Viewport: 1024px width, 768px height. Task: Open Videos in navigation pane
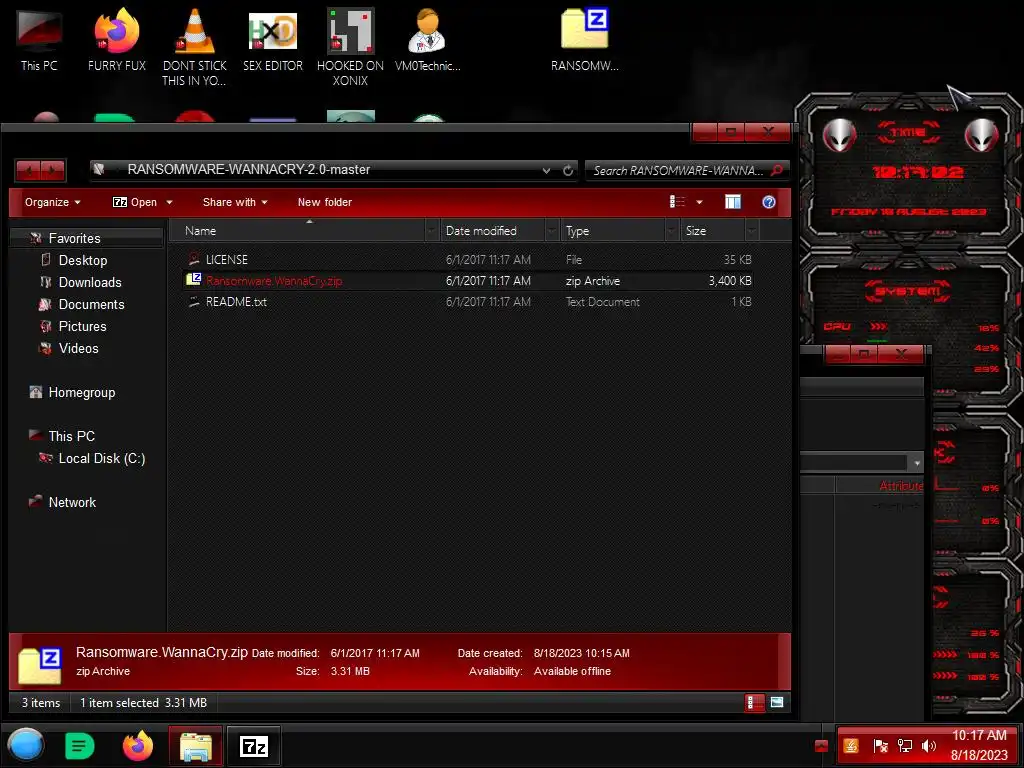point(78,349)
